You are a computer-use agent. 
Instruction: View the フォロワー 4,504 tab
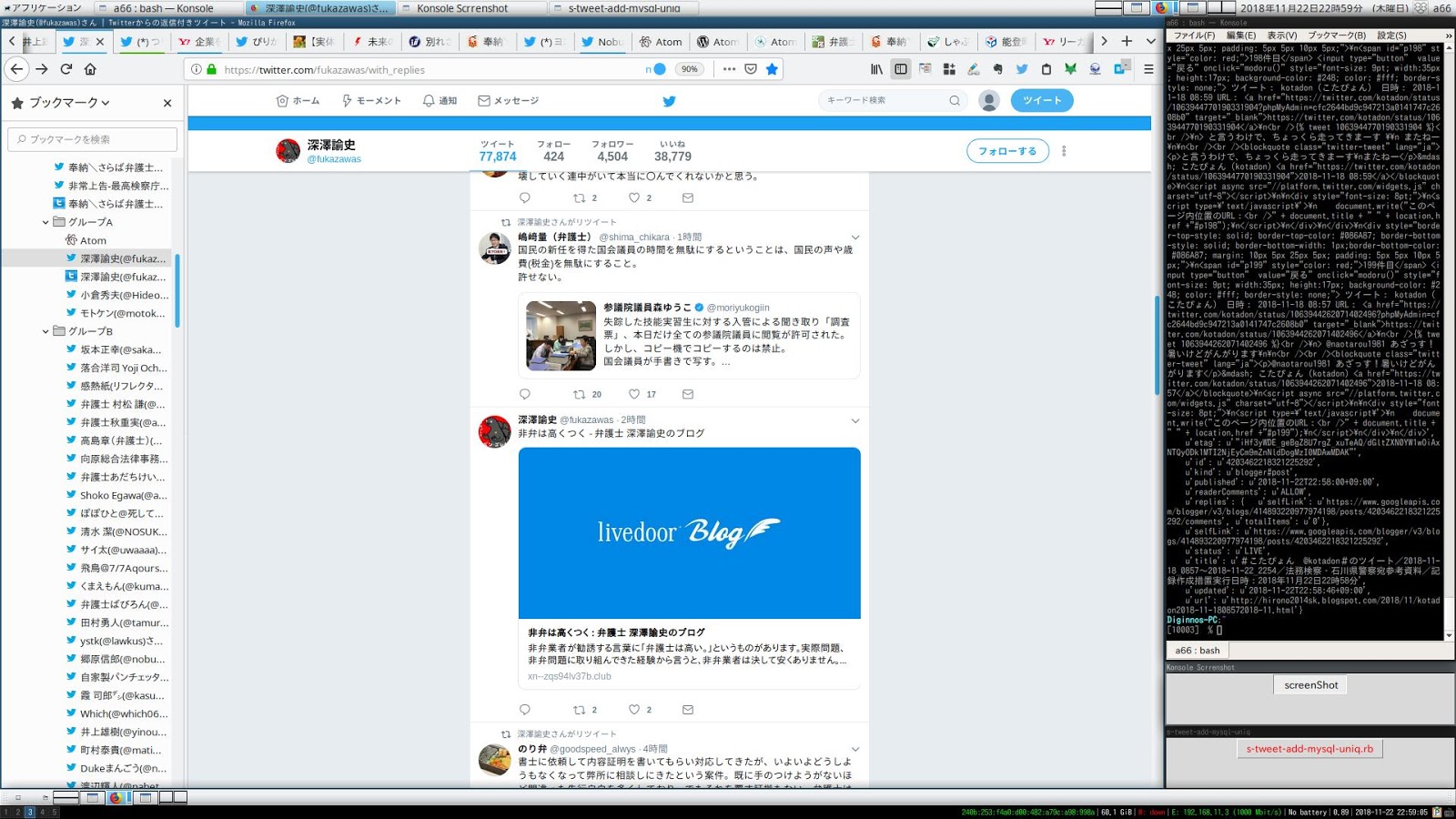(612, 151)
